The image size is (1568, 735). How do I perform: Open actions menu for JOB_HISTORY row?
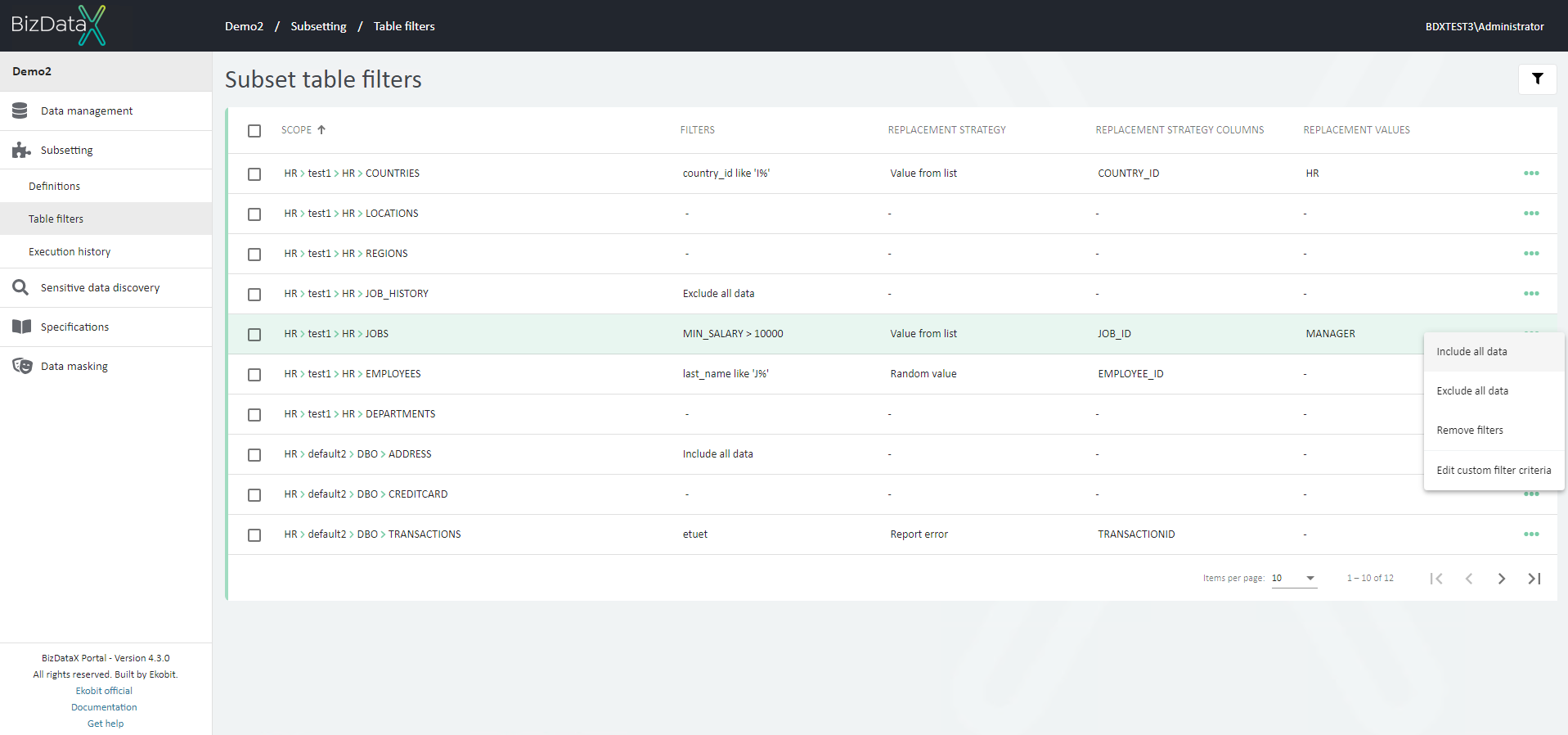click(1531, 294)
